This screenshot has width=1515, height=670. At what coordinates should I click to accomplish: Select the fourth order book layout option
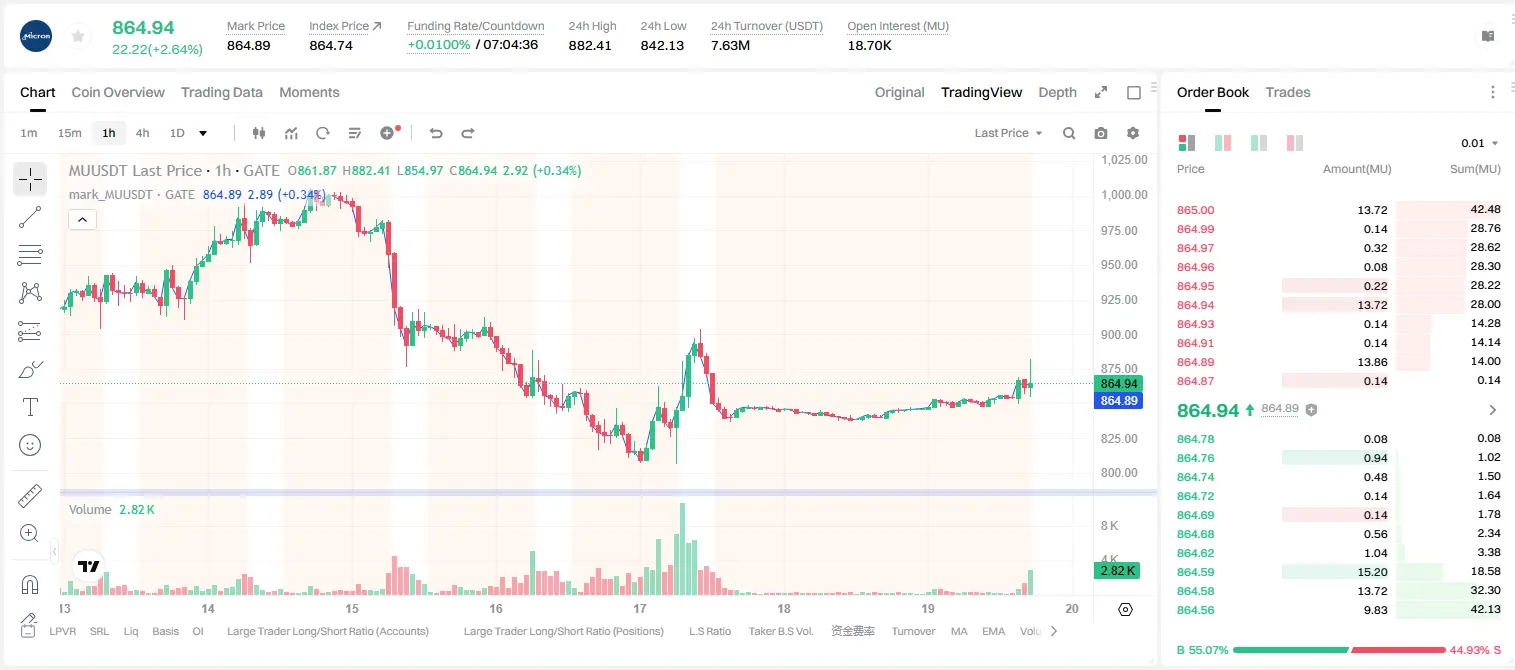tap(1295, 143)
